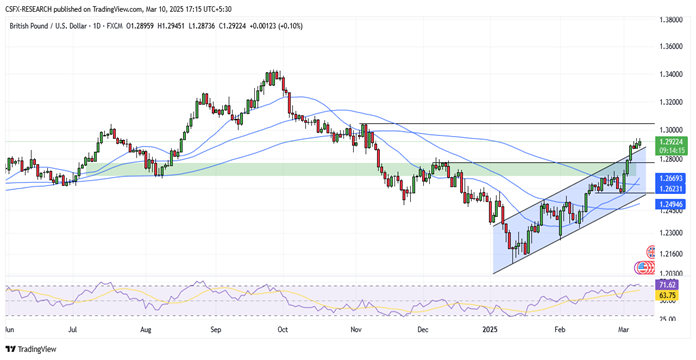Viewport: 696px width, 360px height.
Task: Select the close value C1.29224 in legend
Action: point(232,26)
